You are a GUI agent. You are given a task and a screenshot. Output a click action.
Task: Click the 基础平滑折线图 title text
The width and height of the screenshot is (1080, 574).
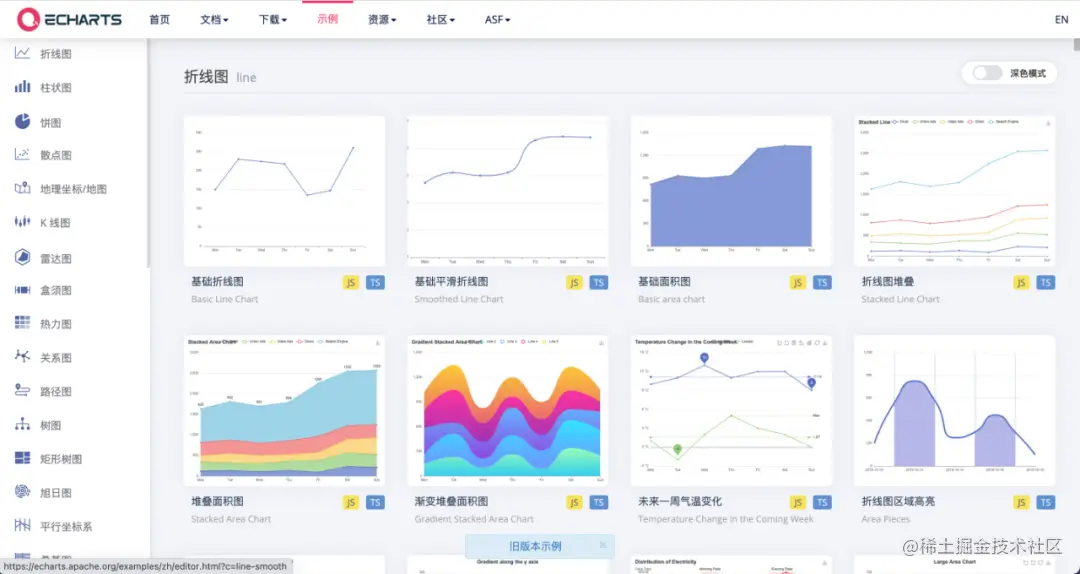[451, 282]
